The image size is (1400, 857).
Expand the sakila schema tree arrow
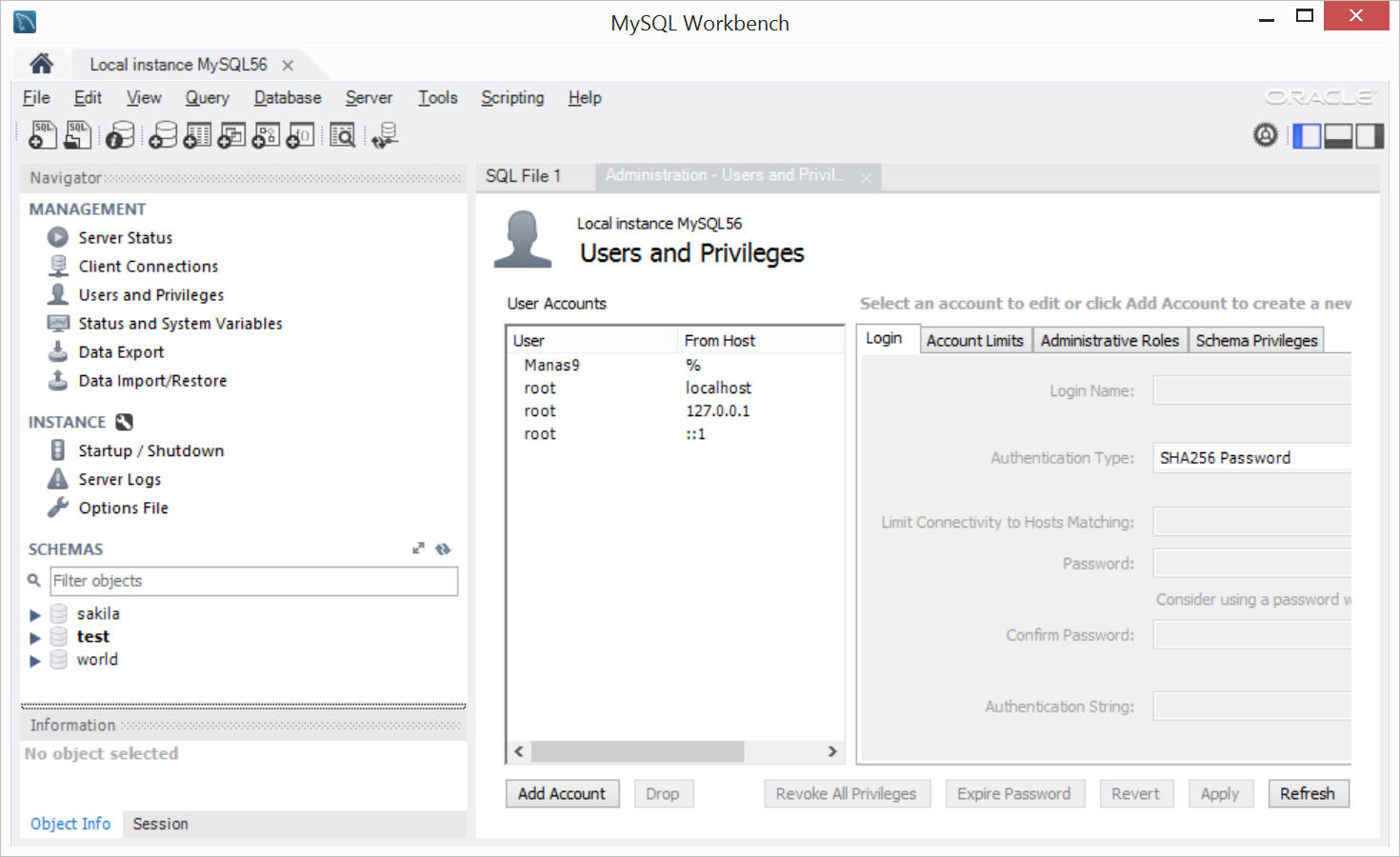click(x=35, y=615)
